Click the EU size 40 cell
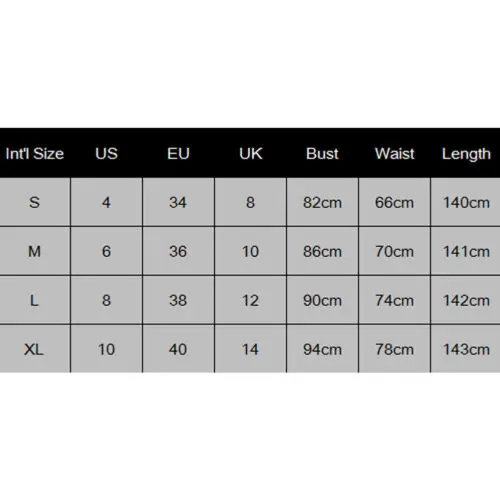 click(x=178, y=349)
